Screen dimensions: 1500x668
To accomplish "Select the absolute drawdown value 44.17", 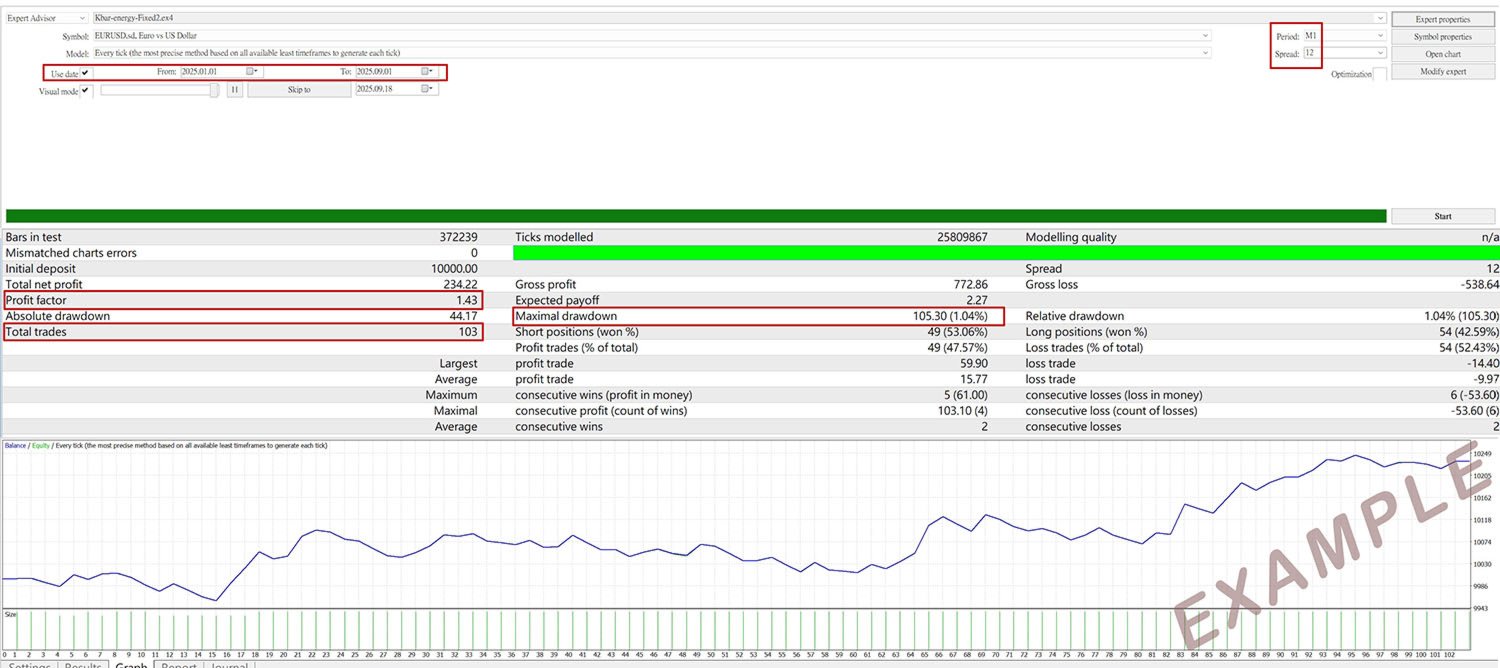I will (x=464, y=316).
